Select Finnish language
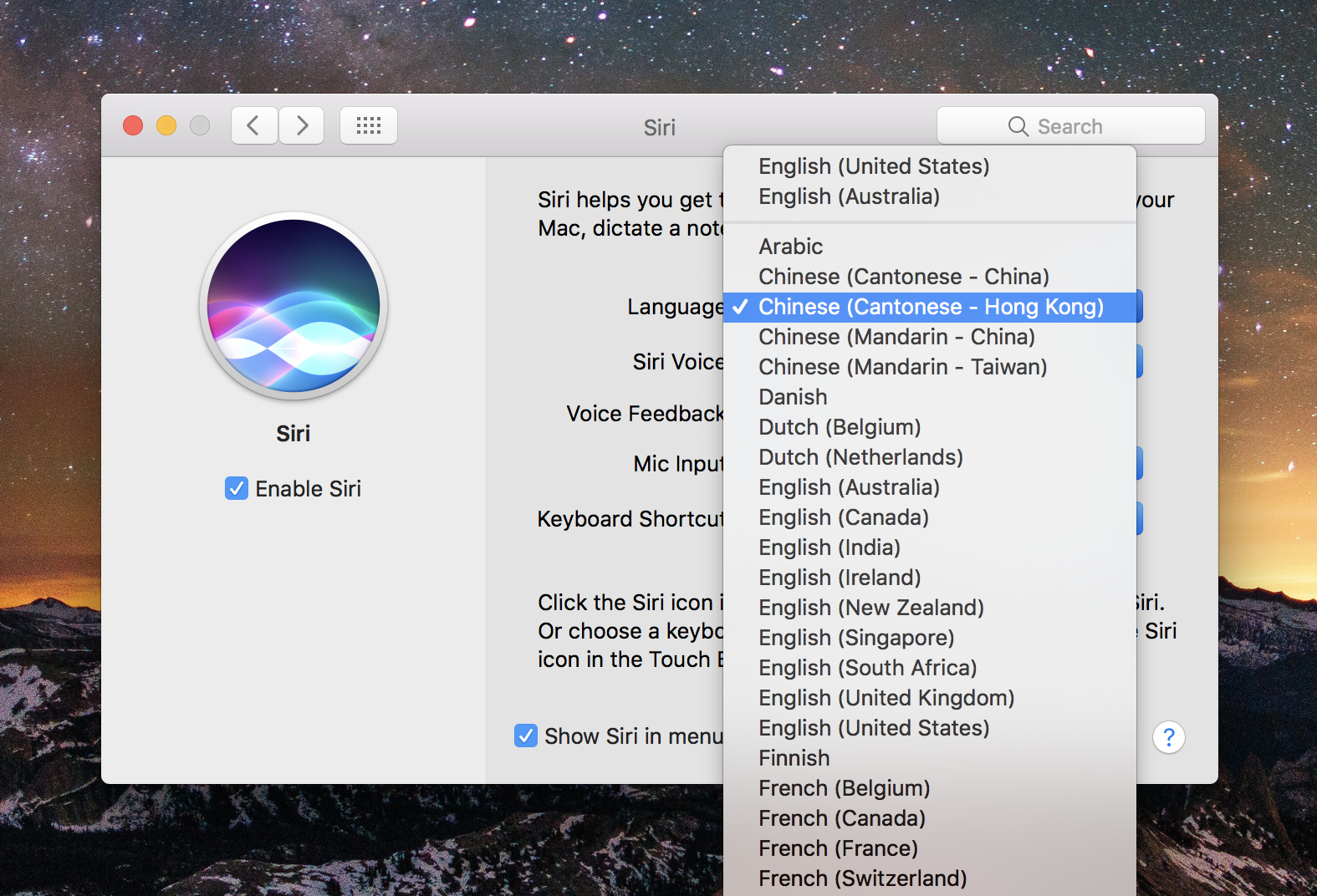 pos(930,758)
